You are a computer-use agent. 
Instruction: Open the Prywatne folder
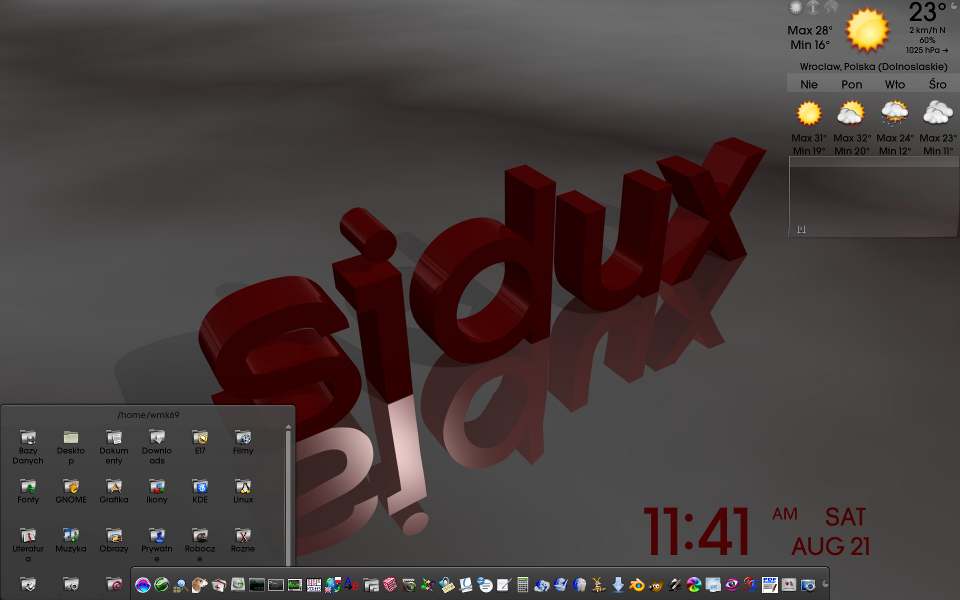[x=157, y=546]
